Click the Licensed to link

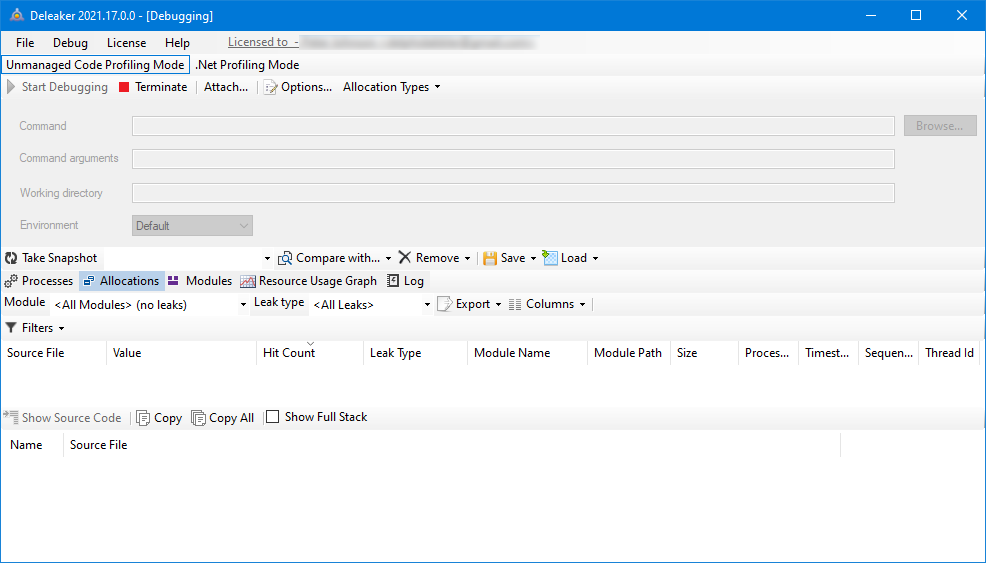click(x=263, y=42)
